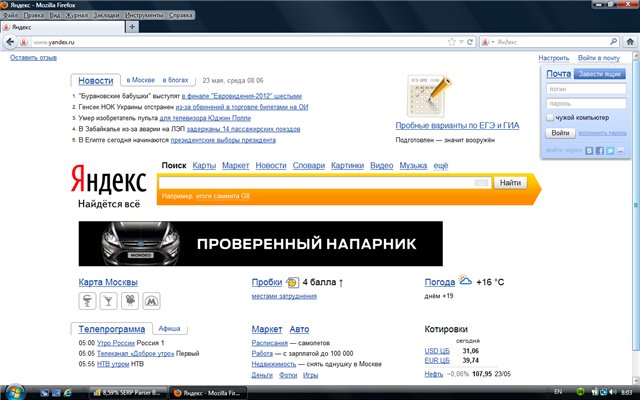The width and height of the screenshot is (640, 400).
Task: Click the Найти search button
Action: pos(510,182)
